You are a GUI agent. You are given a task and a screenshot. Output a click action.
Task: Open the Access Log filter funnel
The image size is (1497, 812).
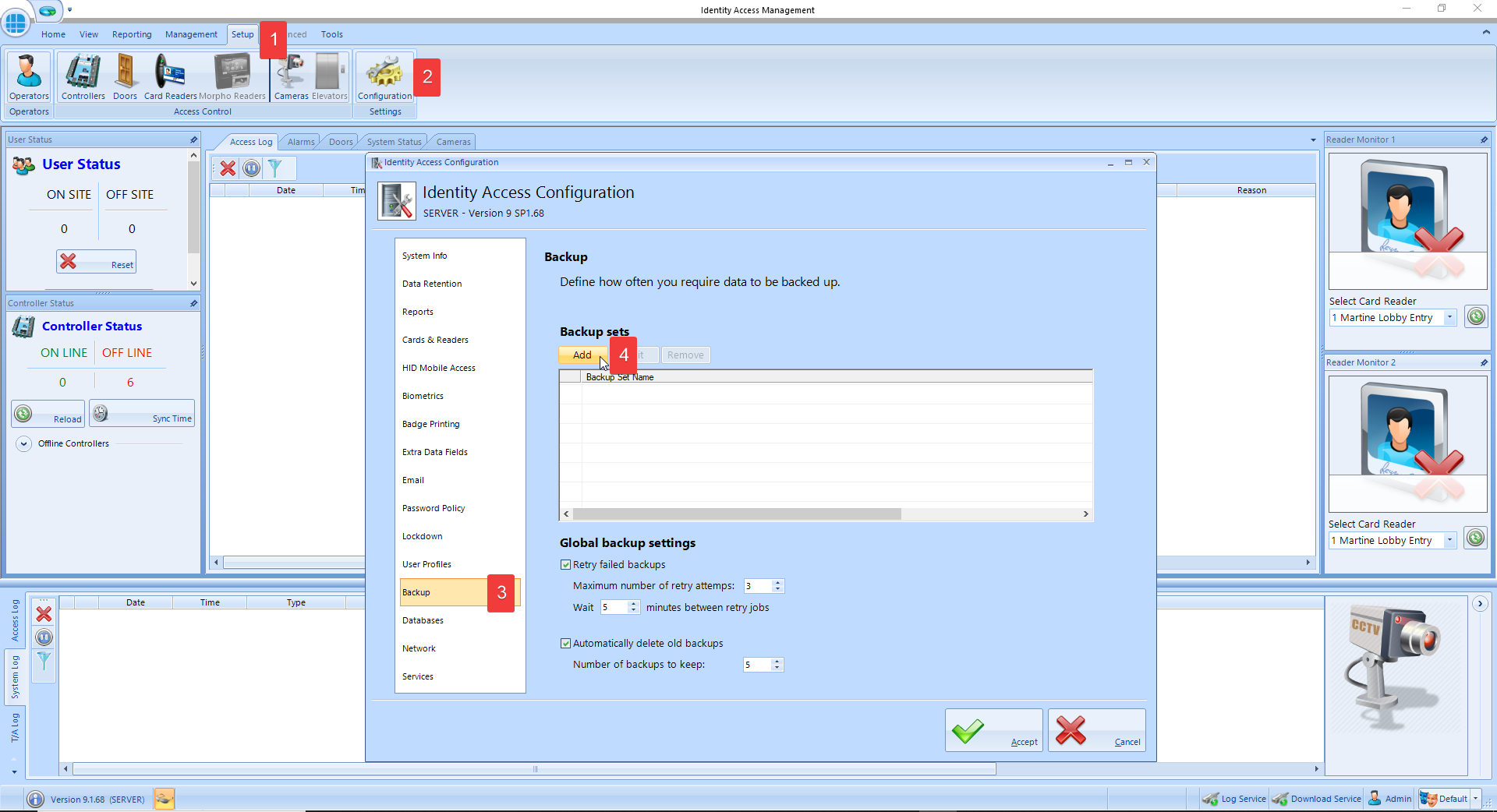274,168
